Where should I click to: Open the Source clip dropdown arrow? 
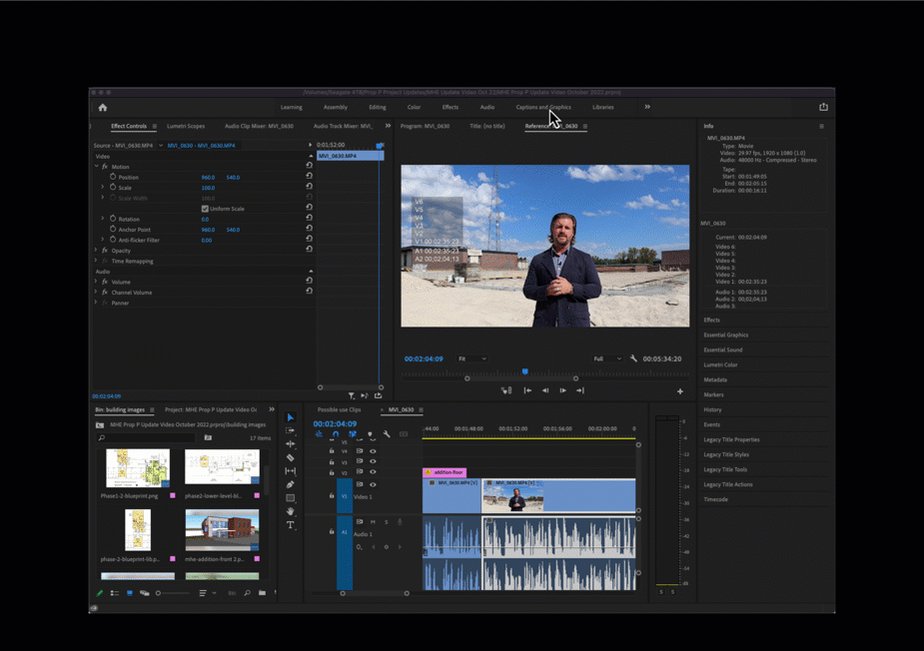pyautogui.click(x=160, y=146)
